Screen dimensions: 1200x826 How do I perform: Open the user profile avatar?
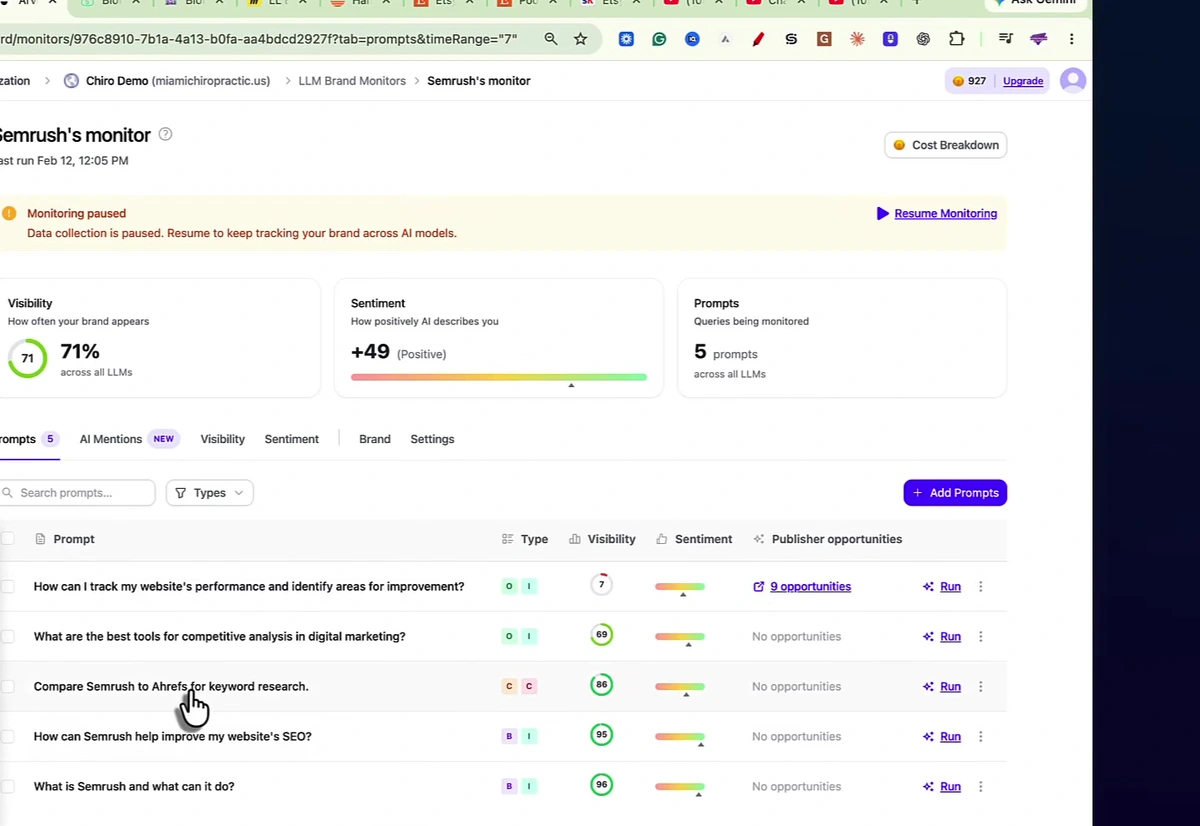pyautogui.click(x=1073, y=81)
